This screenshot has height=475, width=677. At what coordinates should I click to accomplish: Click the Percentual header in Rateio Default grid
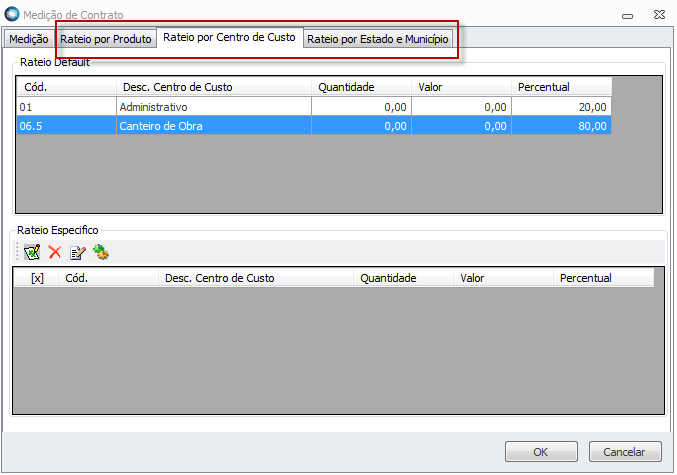pyautogui.click(x=561, y=87)
